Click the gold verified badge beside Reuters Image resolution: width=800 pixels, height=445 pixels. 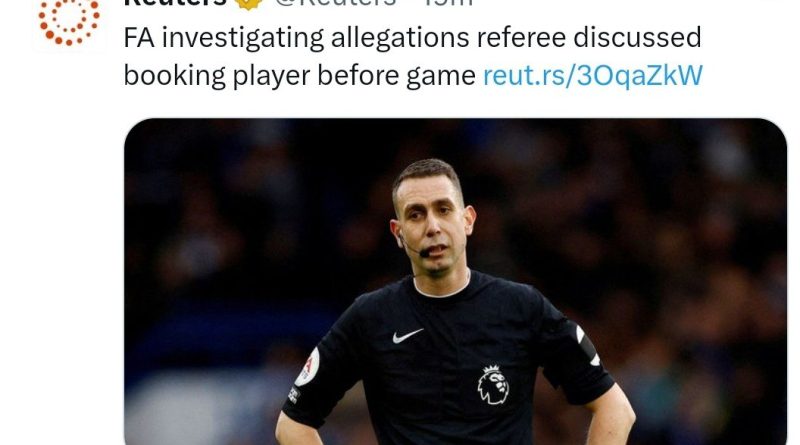point(248,4)
